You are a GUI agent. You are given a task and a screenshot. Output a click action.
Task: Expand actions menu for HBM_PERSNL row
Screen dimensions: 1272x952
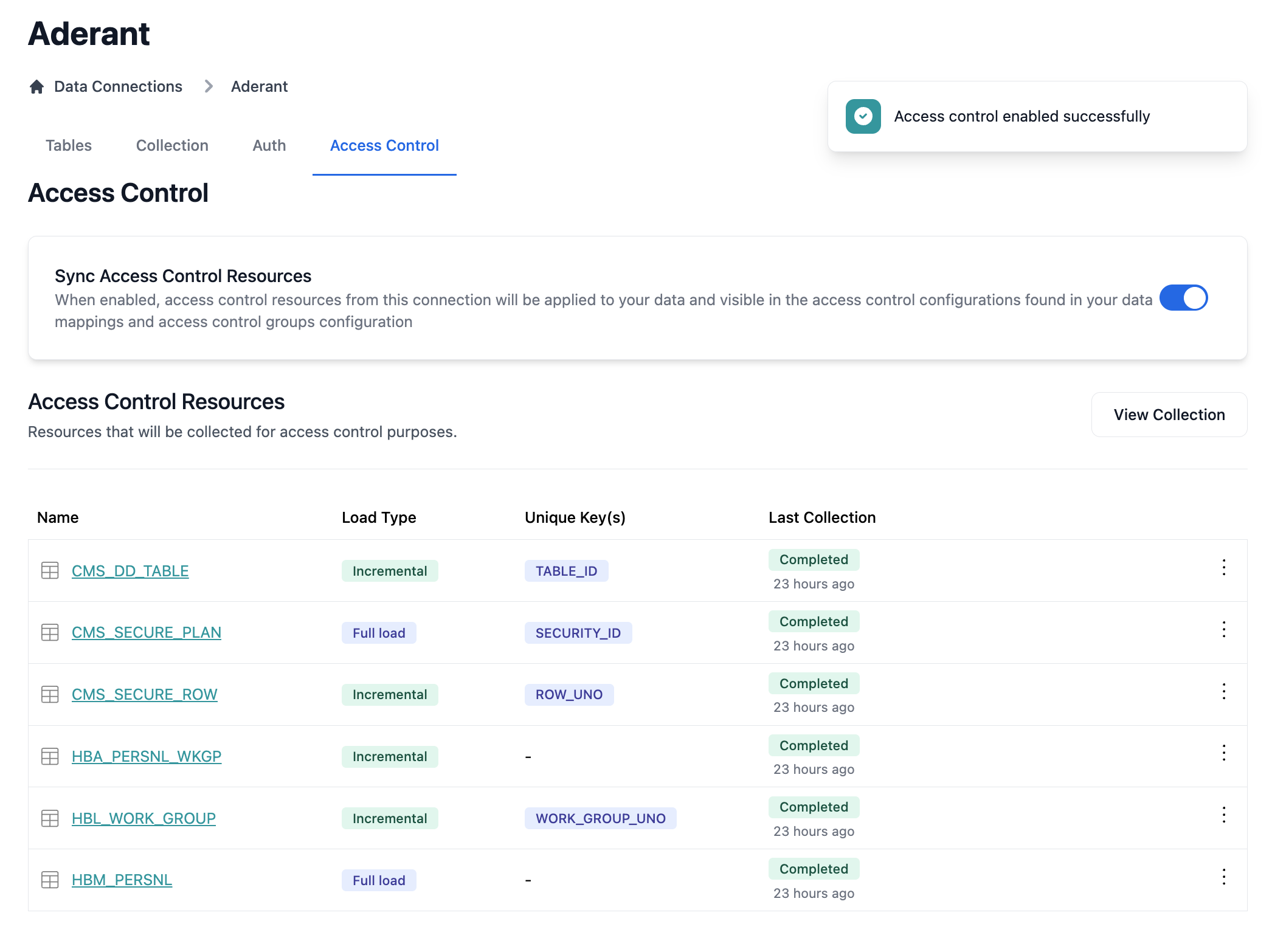click(x=1223, y=877)
